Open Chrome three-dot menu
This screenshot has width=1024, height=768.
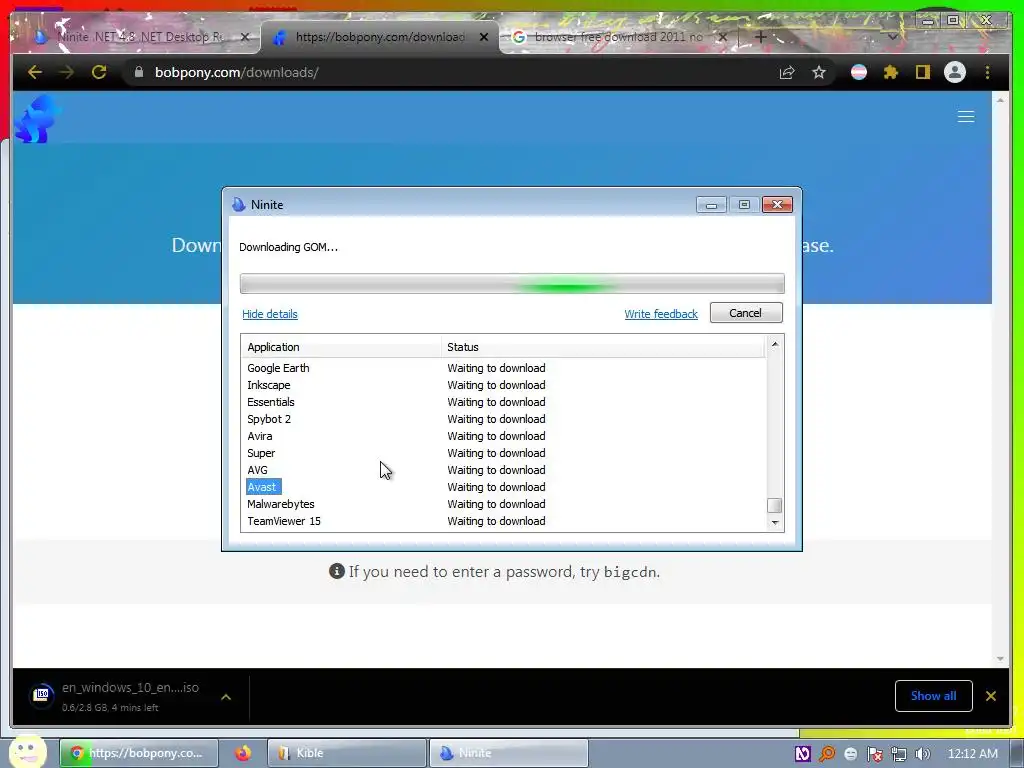[987, 72]
